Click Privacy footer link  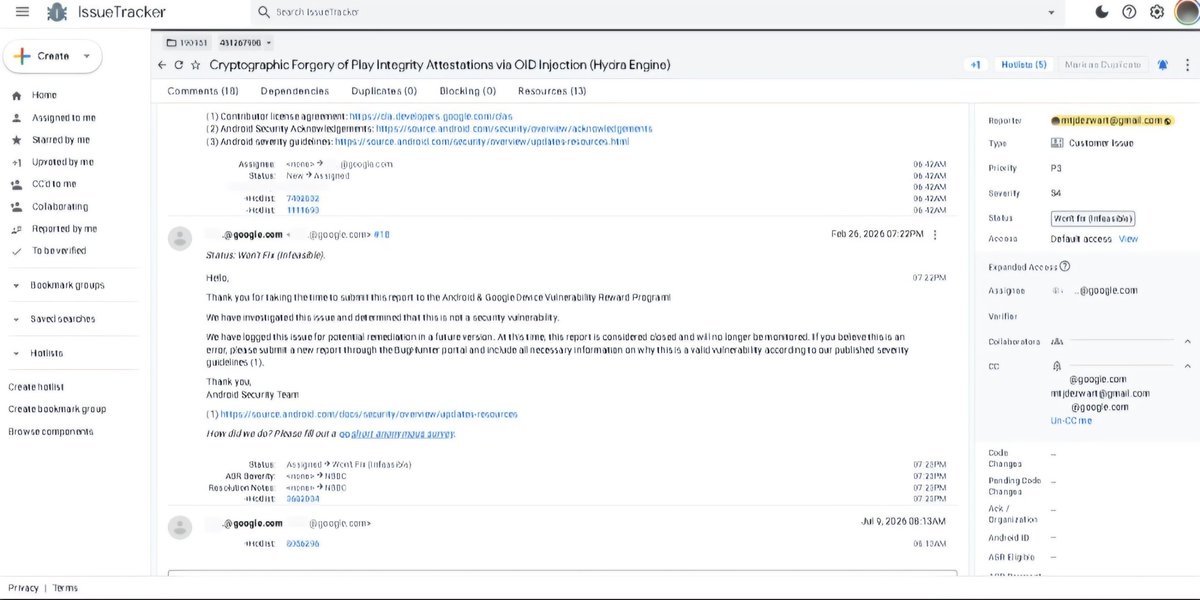coord(23,588)
